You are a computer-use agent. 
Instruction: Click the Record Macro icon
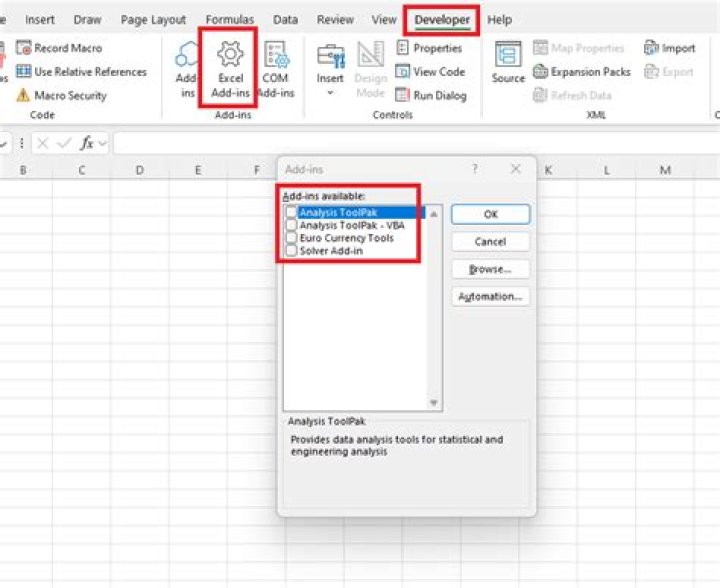[23, 48]
